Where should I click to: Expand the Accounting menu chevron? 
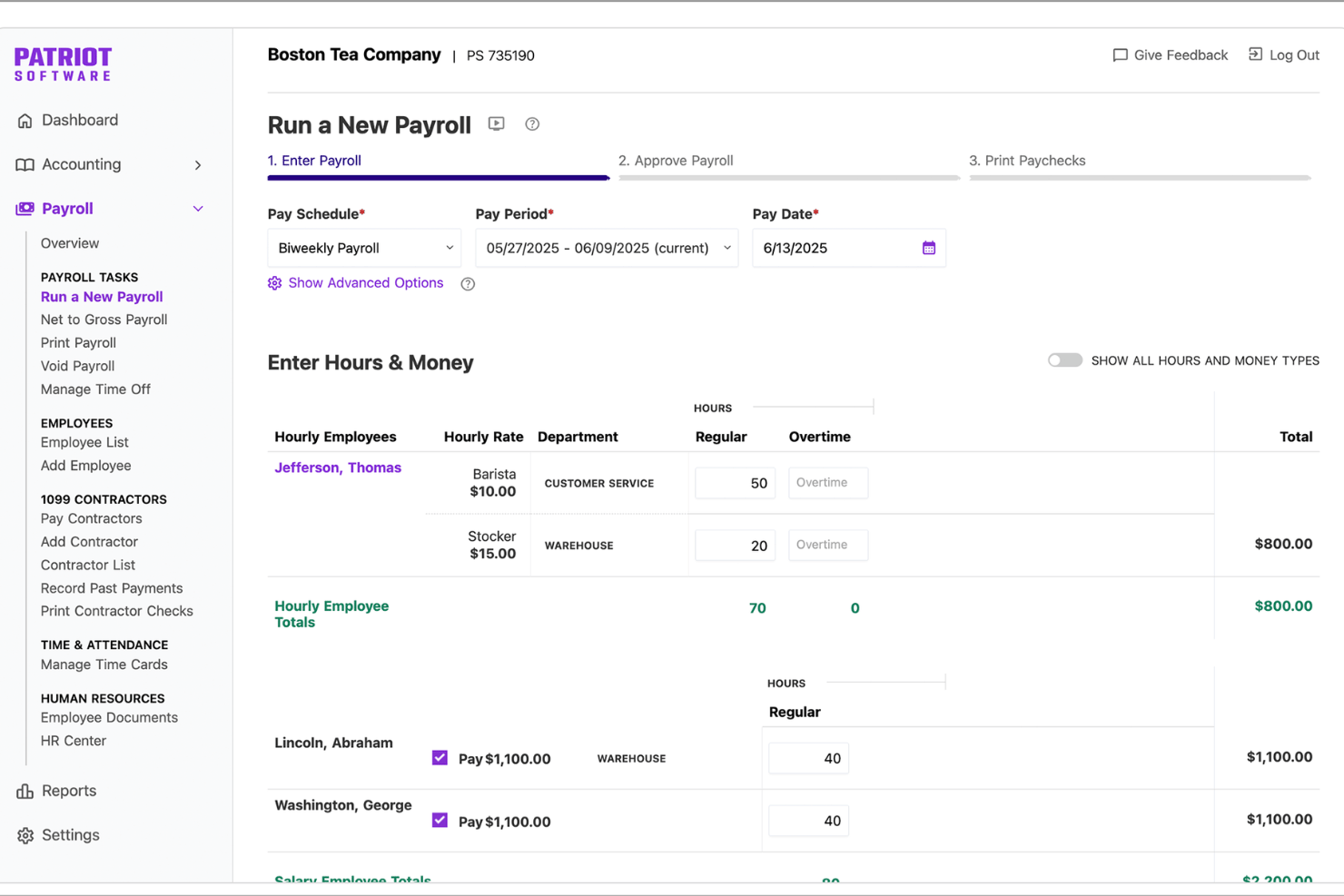[198, 165]
